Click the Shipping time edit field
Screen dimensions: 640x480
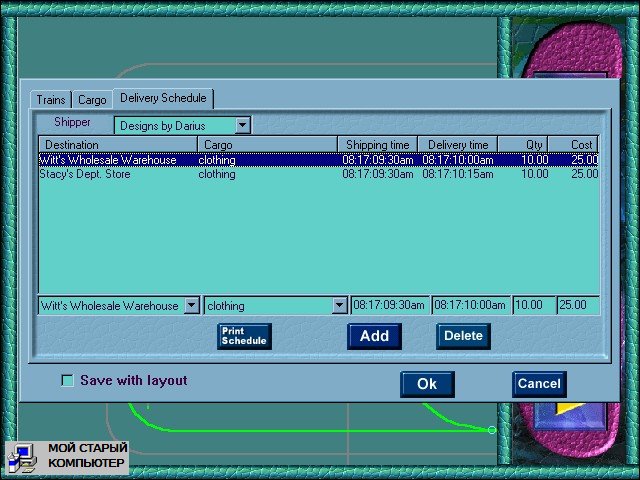click(x=390, y=306)
